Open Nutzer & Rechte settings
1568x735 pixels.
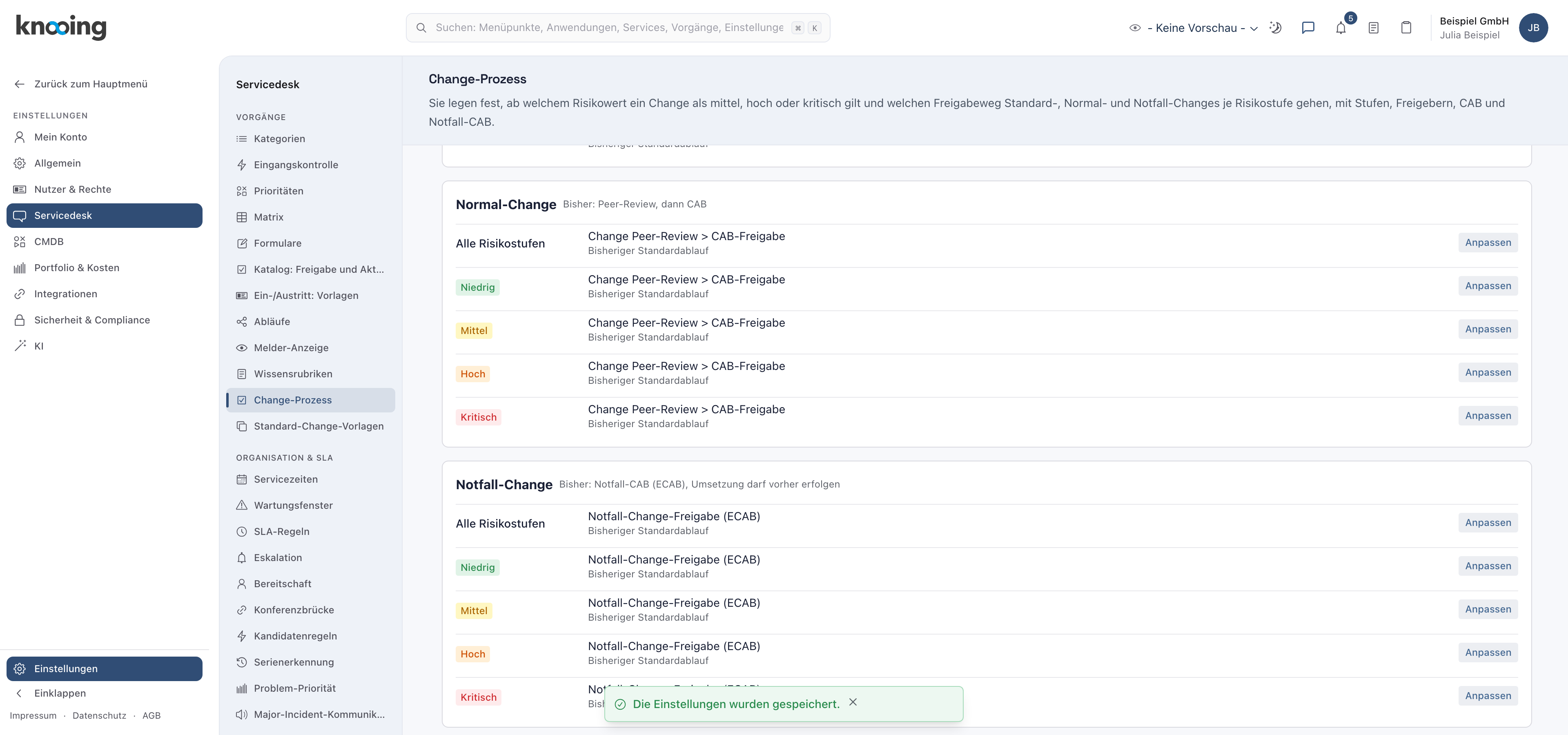point(104,190)
